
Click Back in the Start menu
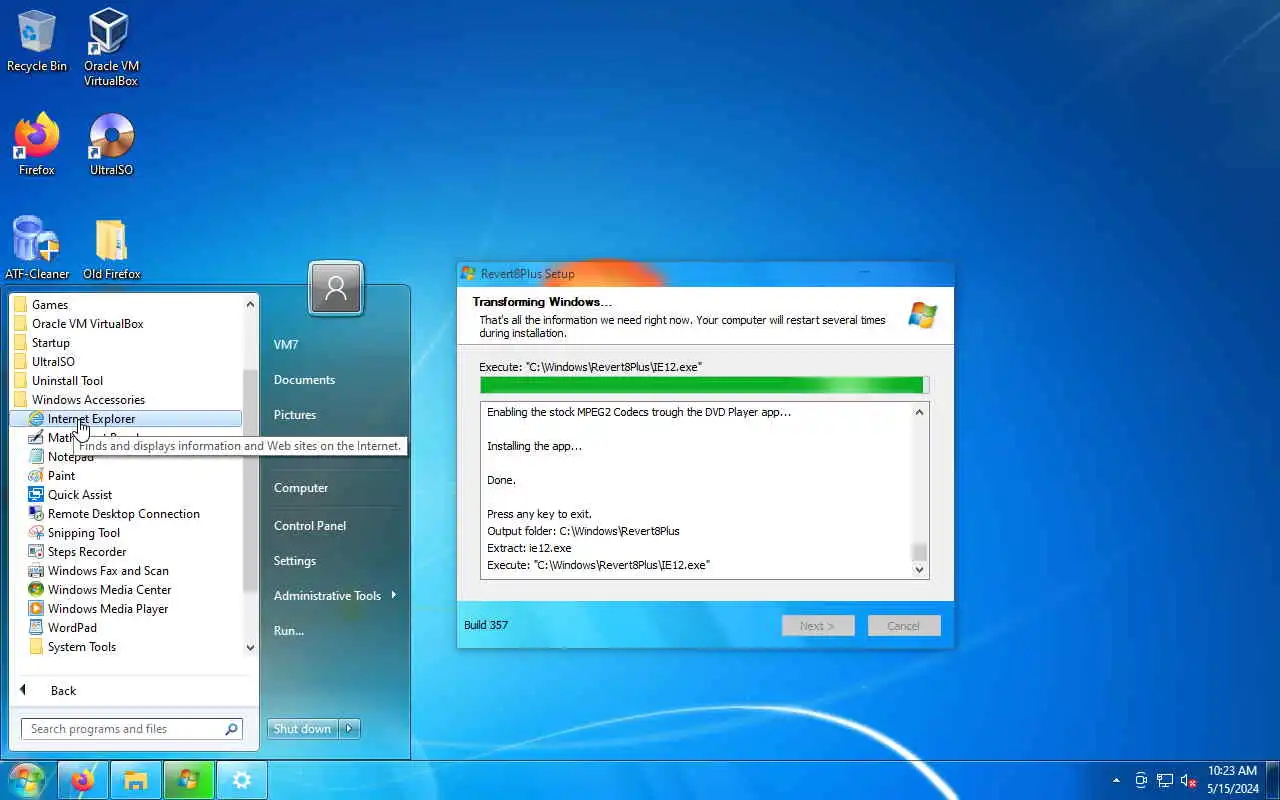[48, 691]
